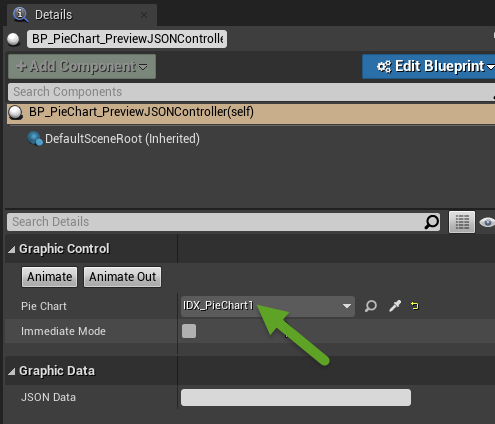Click the Animate Out button
Image resolution: width=495 pixels, height=424 pixels.
click(x=122, y=277)
